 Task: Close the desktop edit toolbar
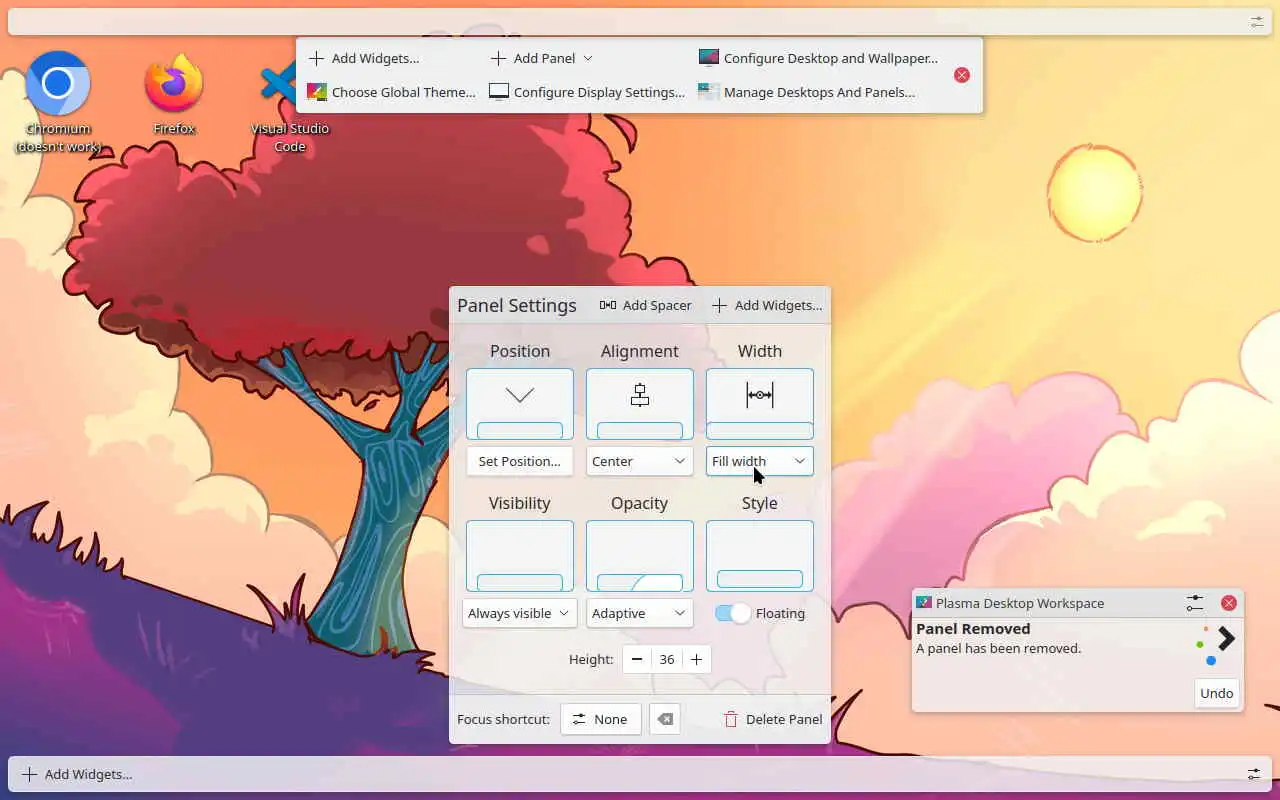point(961,75)
